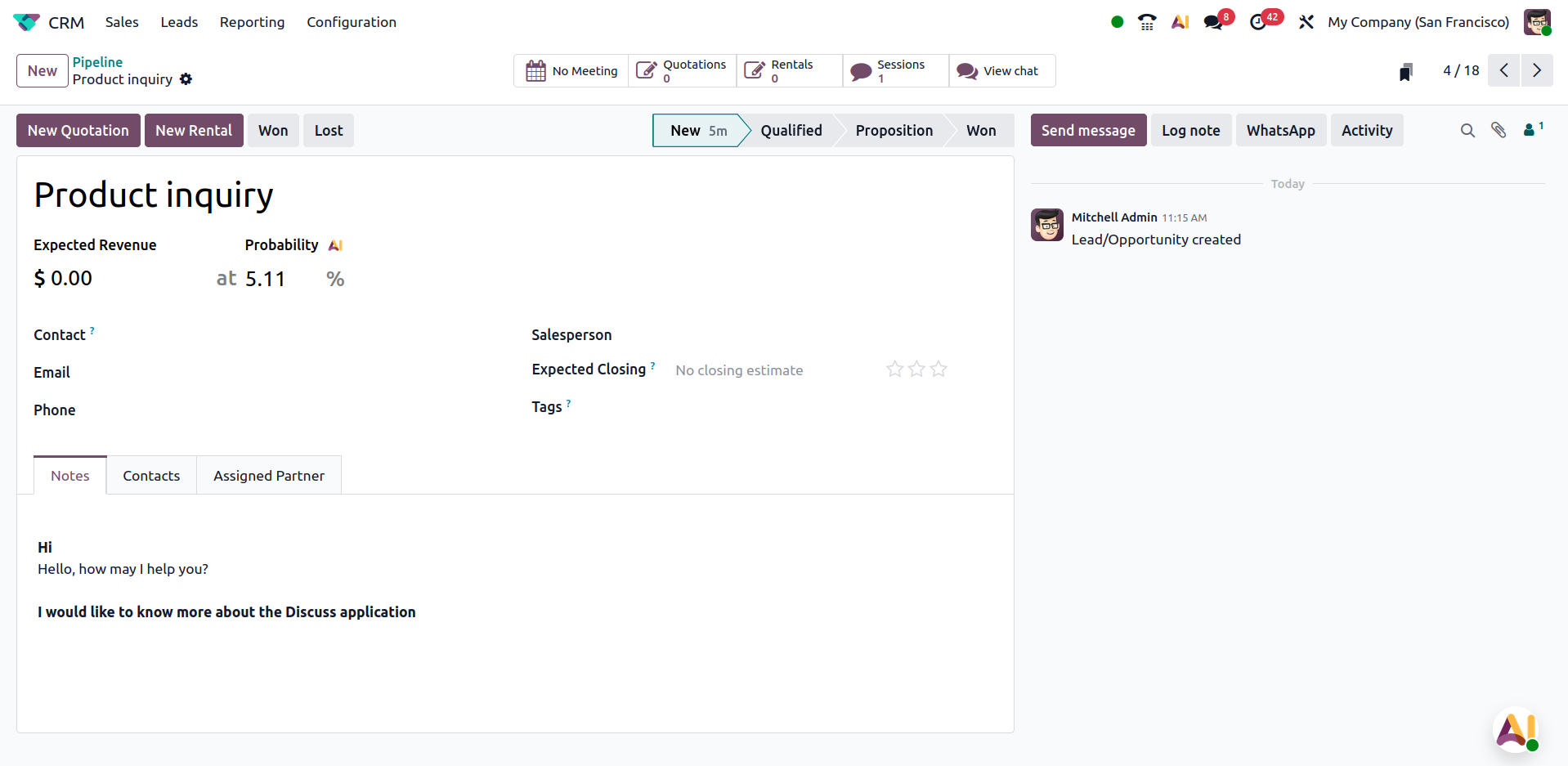Search chatter messages with magnifier icon
The height and width of the screenshot is (766, 1568).
[1467, 130]
